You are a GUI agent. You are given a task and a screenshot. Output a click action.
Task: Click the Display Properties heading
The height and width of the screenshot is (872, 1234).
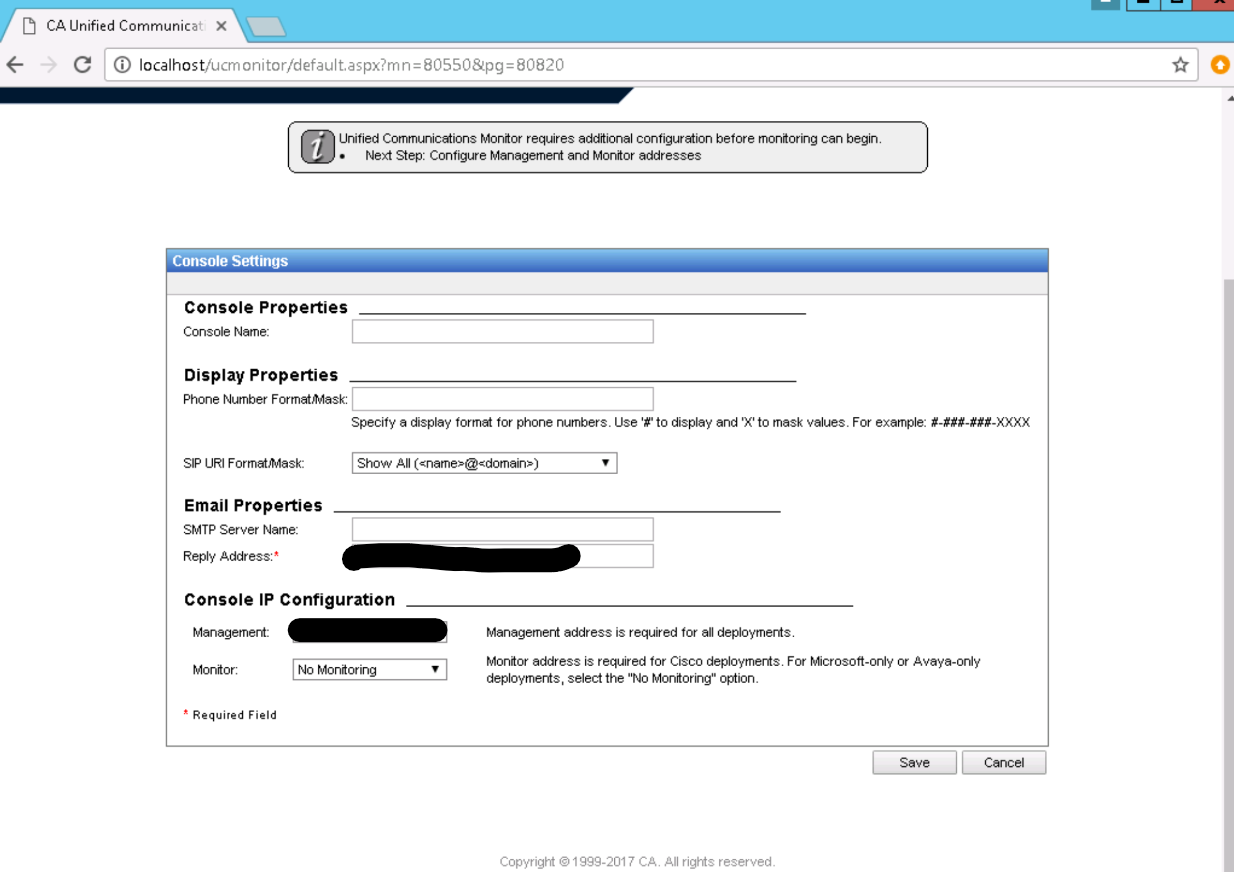pos(261,376)
